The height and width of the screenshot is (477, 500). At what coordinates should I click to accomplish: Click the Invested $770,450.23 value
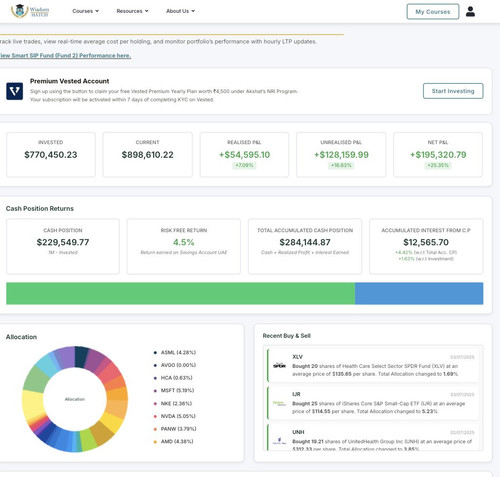point(51,155)
